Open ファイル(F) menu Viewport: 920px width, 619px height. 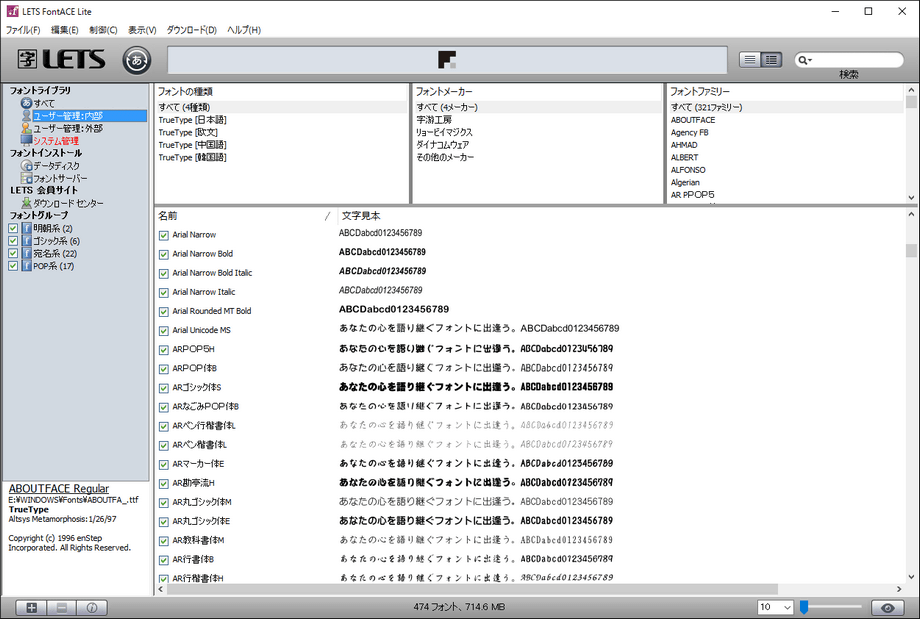click(x=23, y=30)
